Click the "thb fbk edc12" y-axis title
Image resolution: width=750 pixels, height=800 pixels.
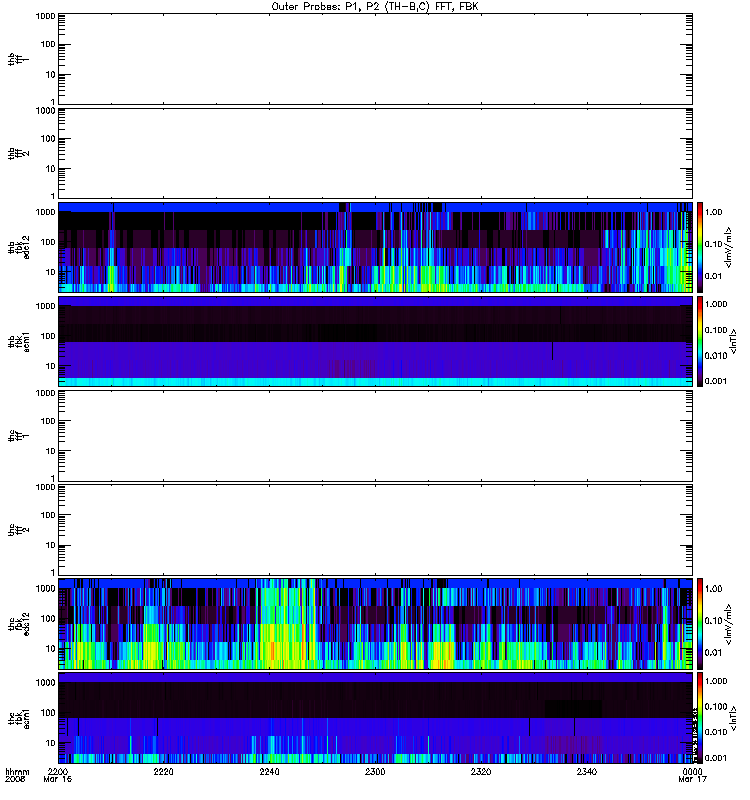(x=18, y=247)
